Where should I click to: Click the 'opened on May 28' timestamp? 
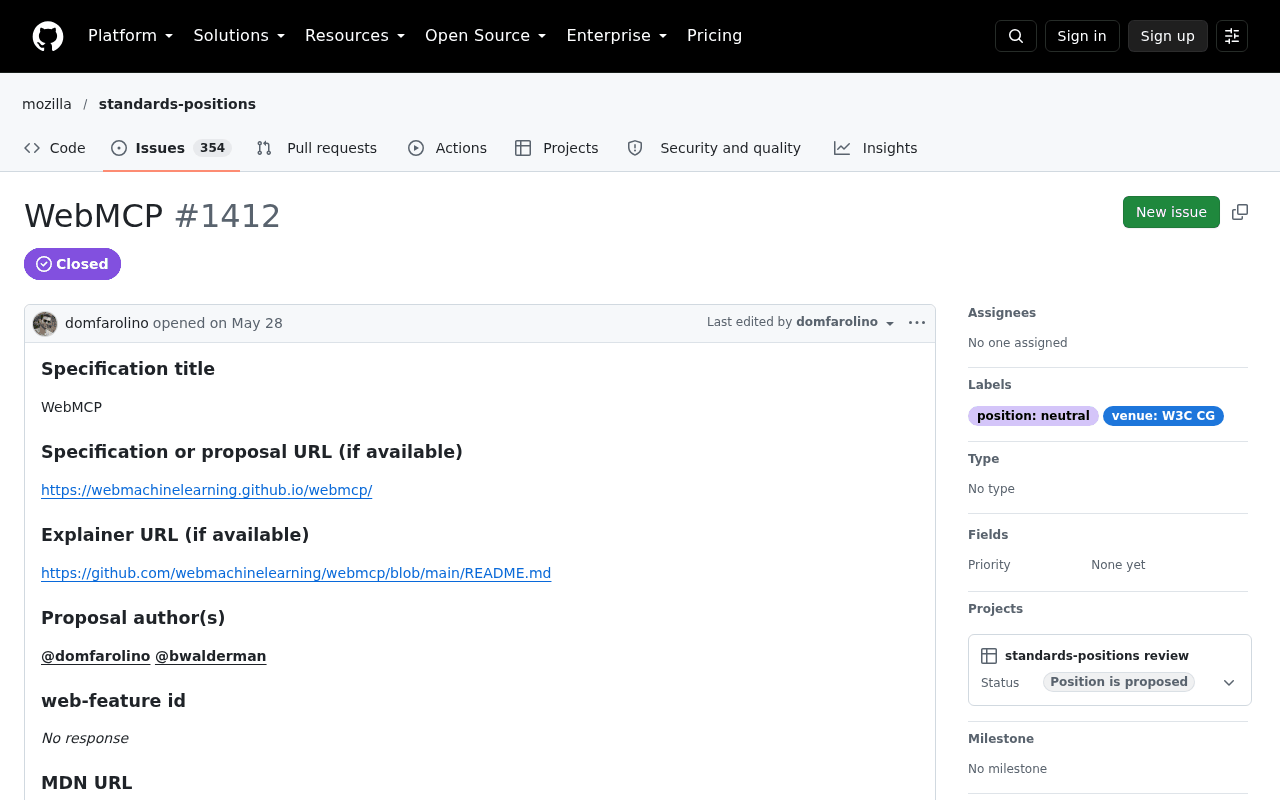click(218, 323)
